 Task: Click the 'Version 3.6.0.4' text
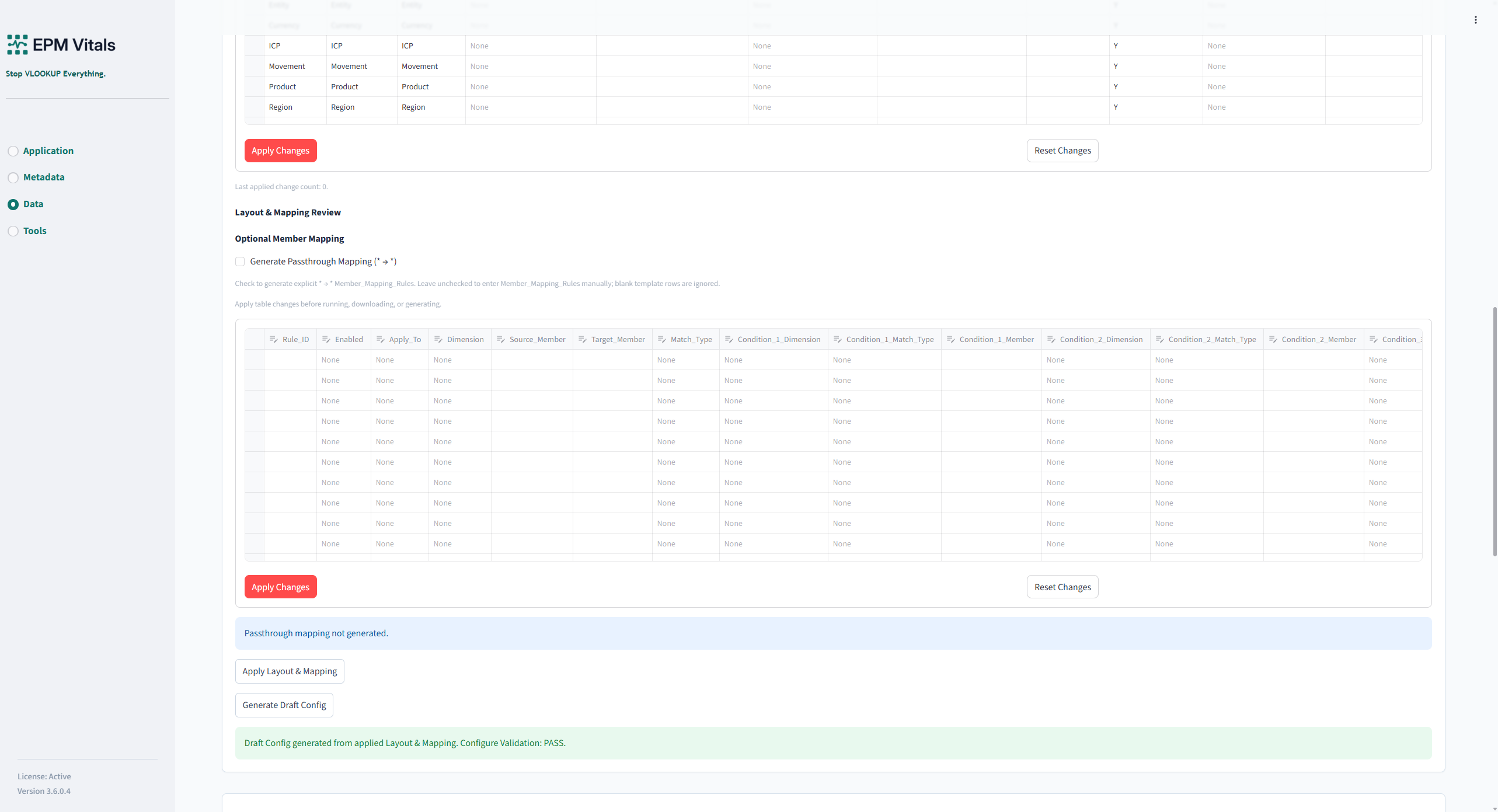[44, 791]
